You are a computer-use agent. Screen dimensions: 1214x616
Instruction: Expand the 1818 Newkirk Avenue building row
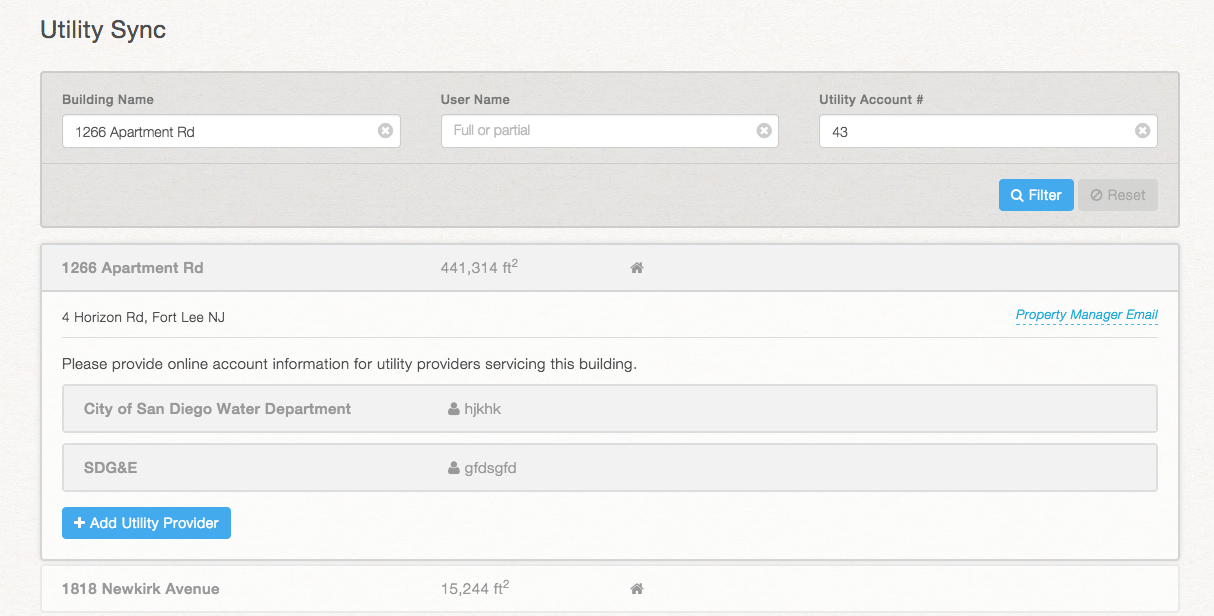610,589
